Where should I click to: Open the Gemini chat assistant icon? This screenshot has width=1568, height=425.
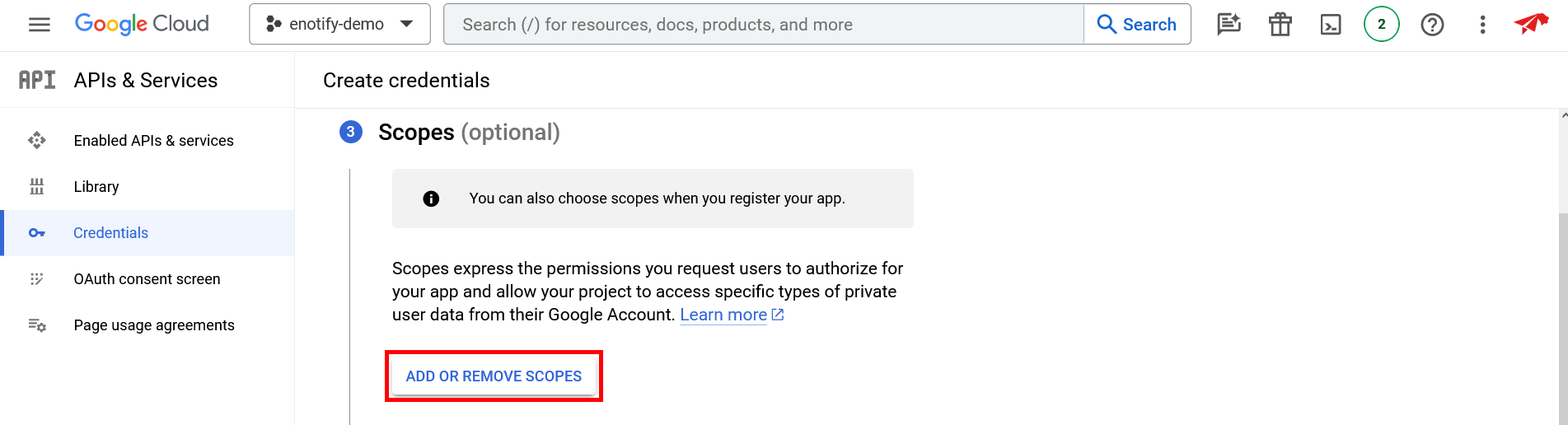pos(1229,25)
